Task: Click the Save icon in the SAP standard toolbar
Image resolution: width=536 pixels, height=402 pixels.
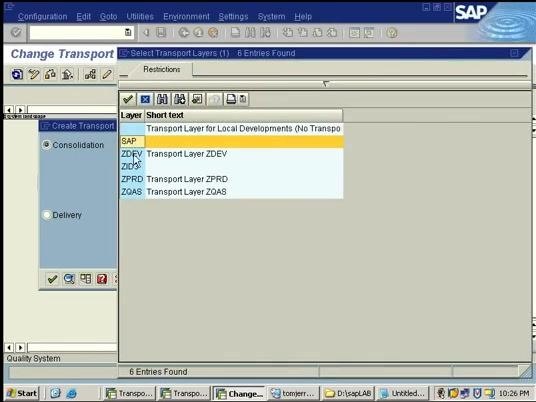Action: (x=161, y=33)
